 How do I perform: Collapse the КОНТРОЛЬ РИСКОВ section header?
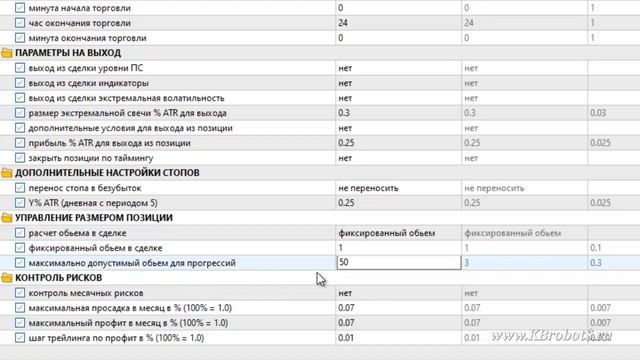click(x=58, y=278)
